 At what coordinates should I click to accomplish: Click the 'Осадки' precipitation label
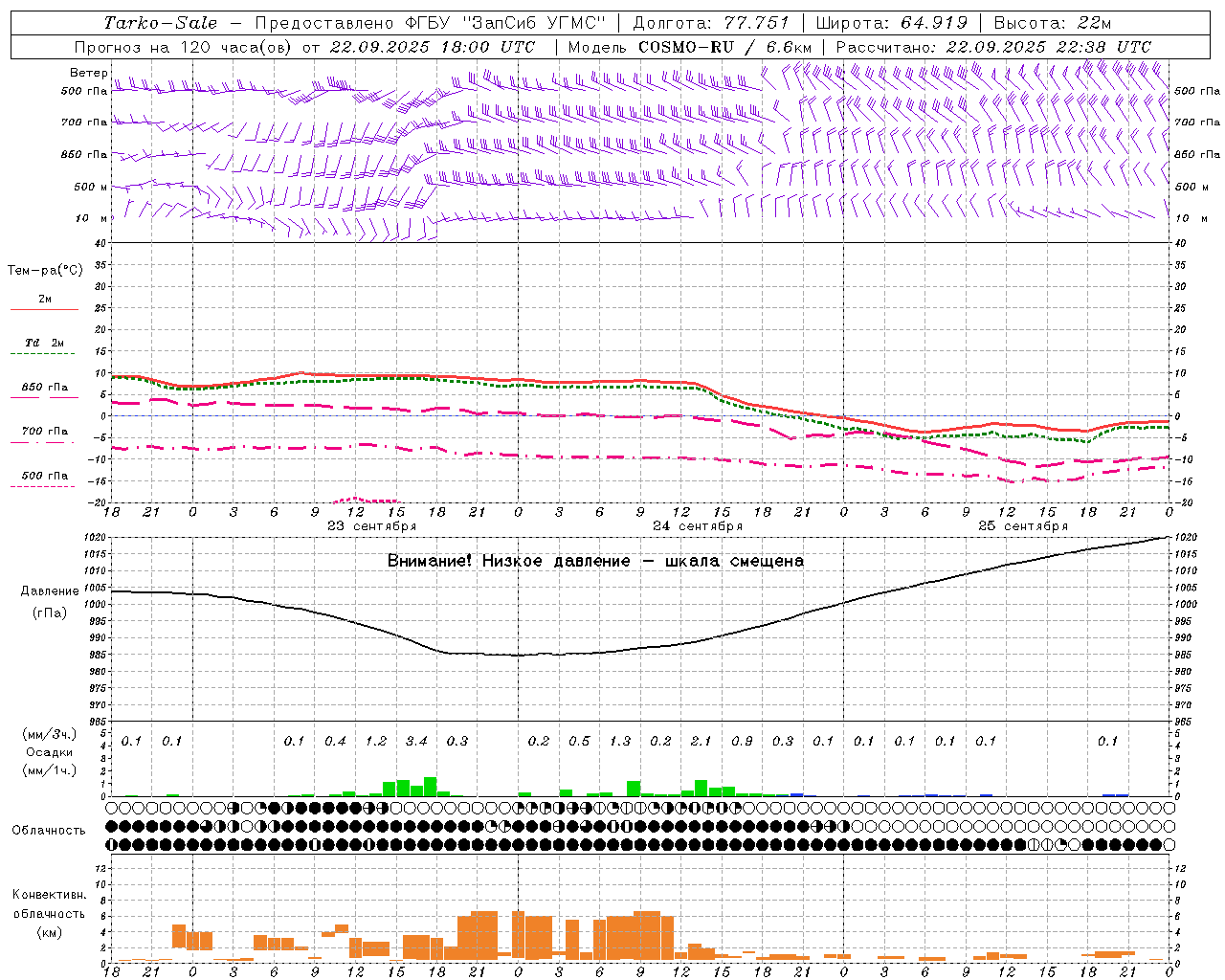(x=49, y=752)
